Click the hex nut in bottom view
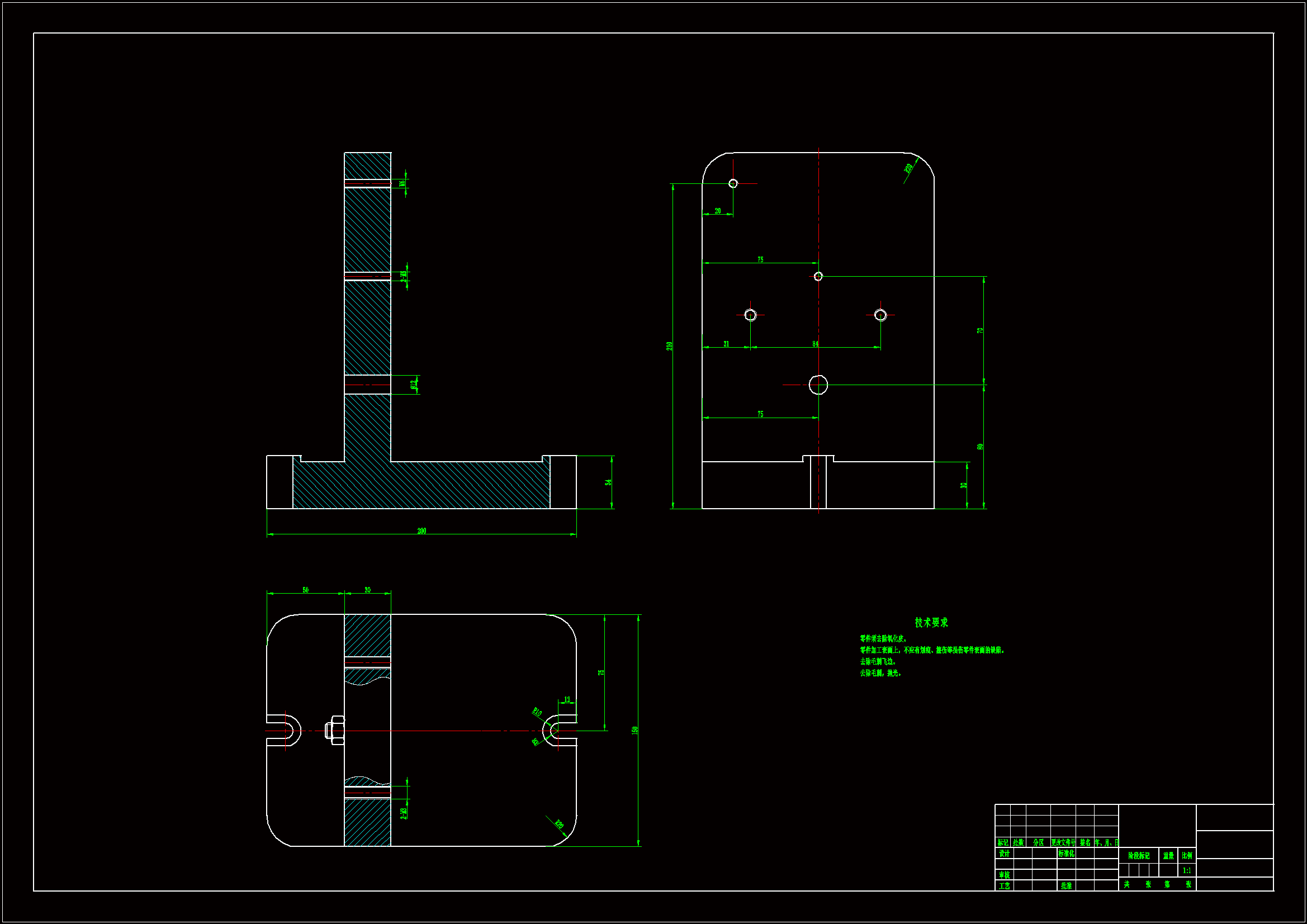The image size is (1307, 924). (335, 730)
